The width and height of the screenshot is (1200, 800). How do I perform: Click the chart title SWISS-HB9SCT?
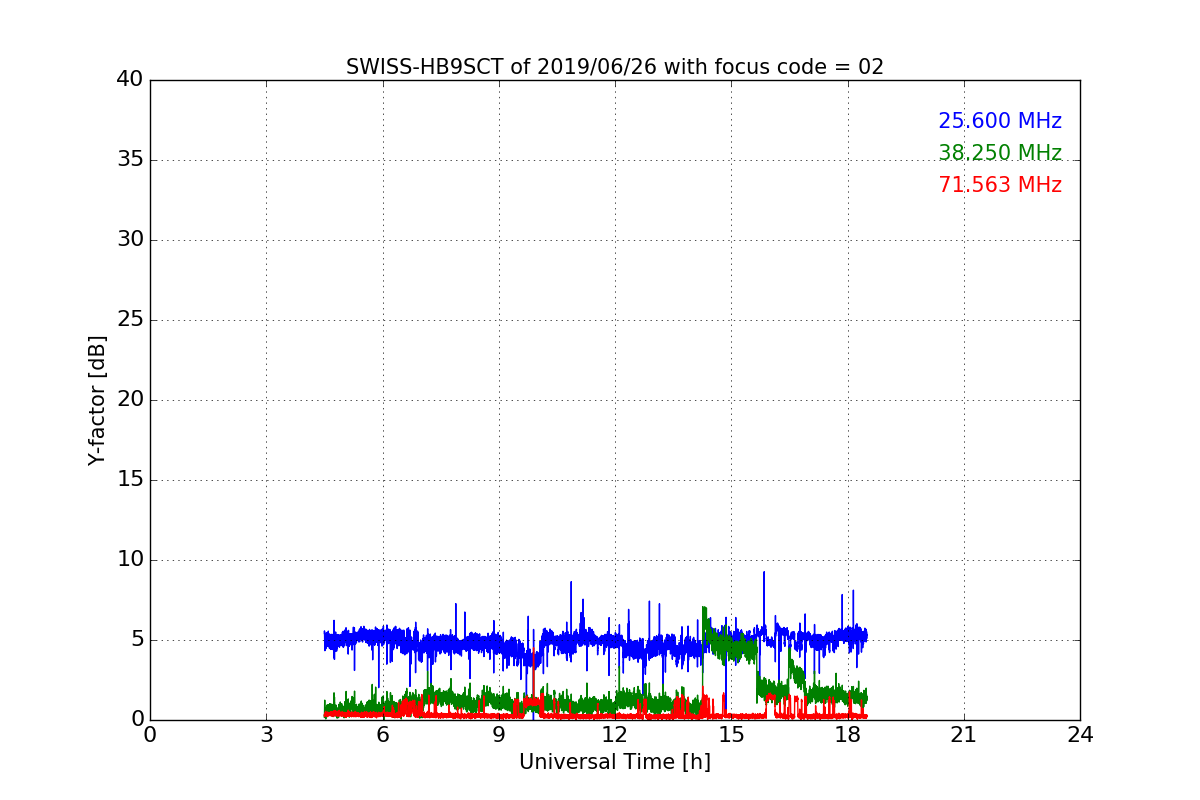(615, 67)
